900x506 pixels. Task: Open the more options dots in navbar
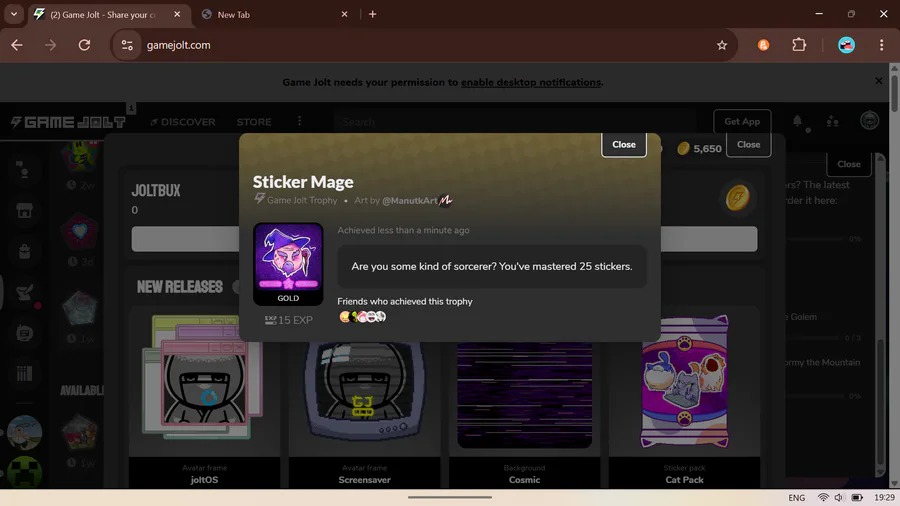299,121
